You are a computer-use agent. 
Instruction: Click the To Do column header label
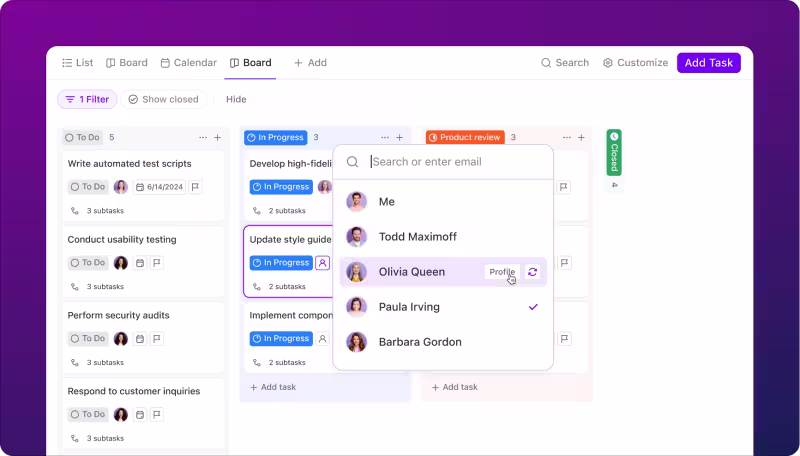[x=83, y=137]
